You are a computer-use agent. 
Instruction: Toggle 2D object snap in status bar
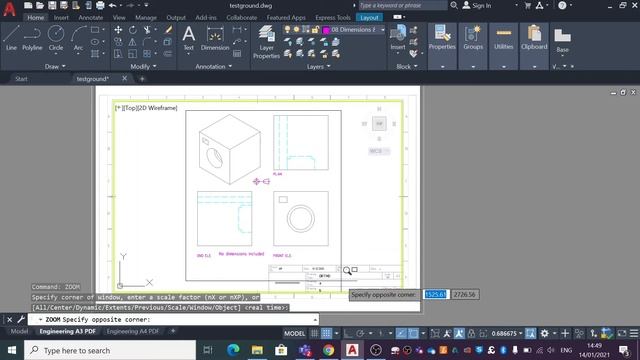pos(413,333)
